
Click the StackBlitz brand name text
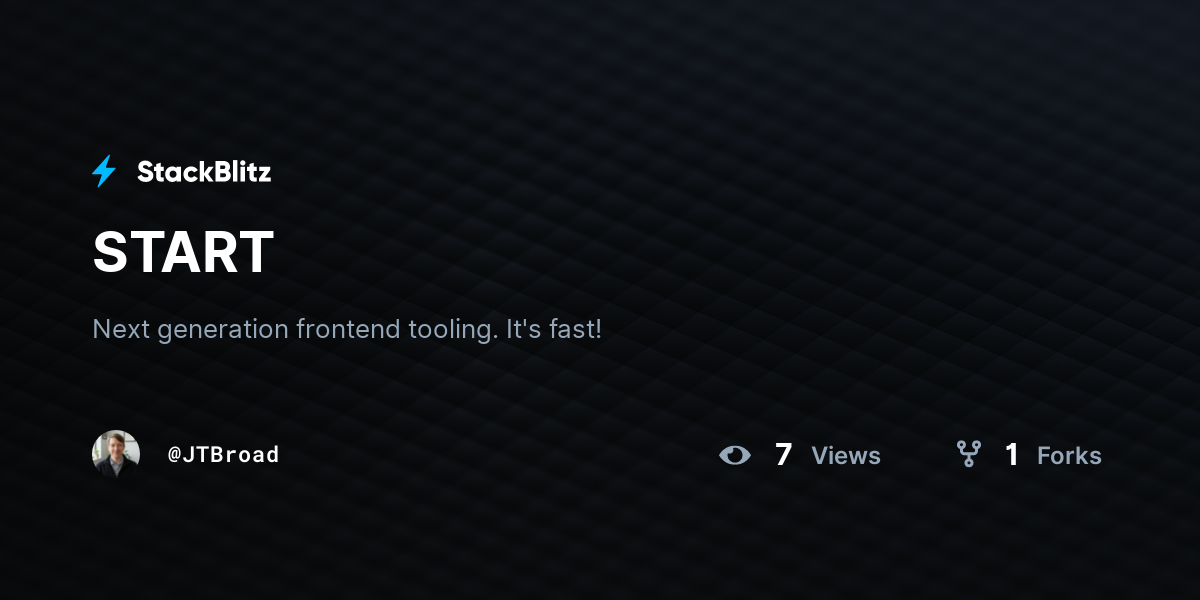(x=204, y=172)
